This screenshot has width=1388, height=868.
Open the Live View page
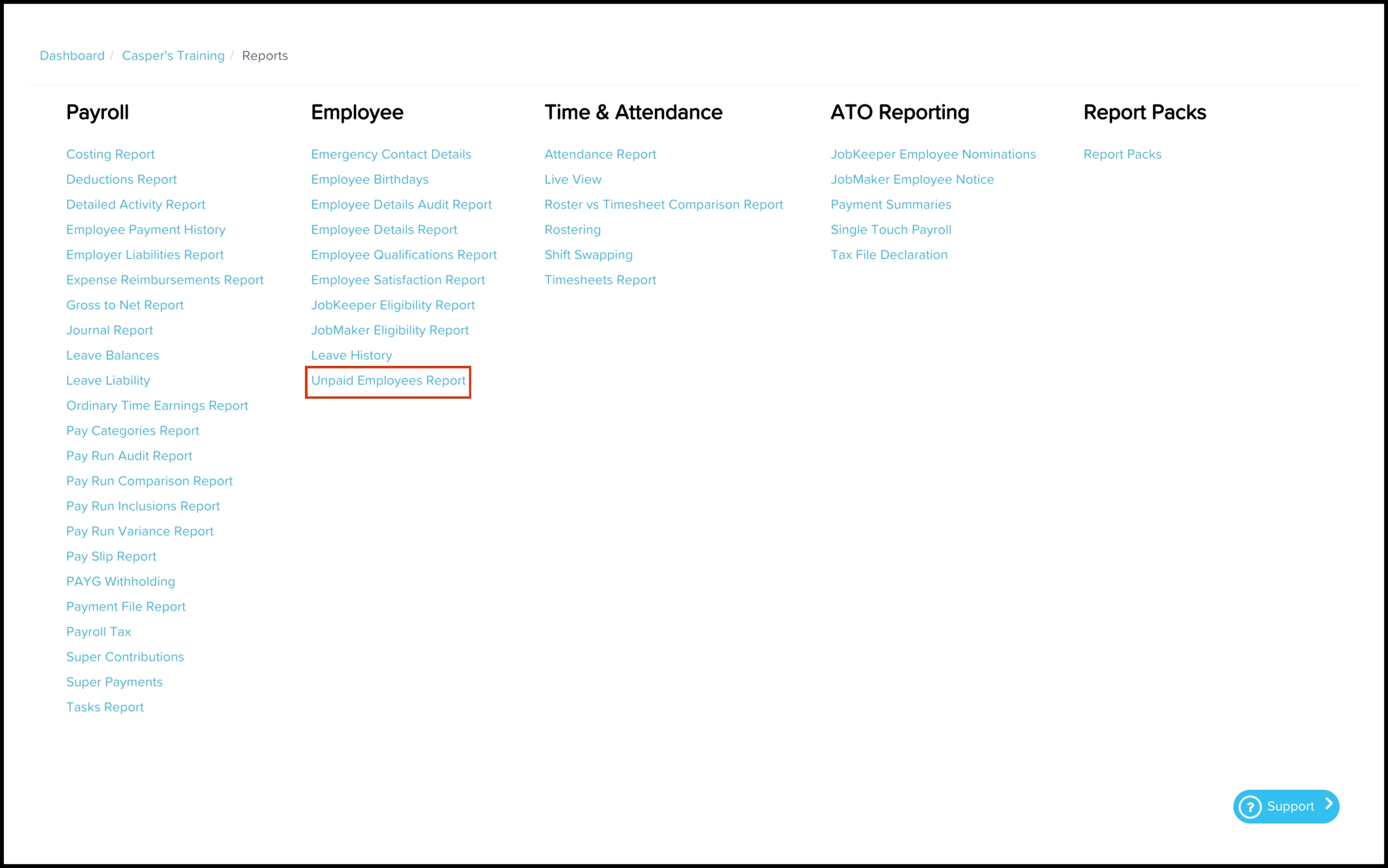click(x=573, y=180)
